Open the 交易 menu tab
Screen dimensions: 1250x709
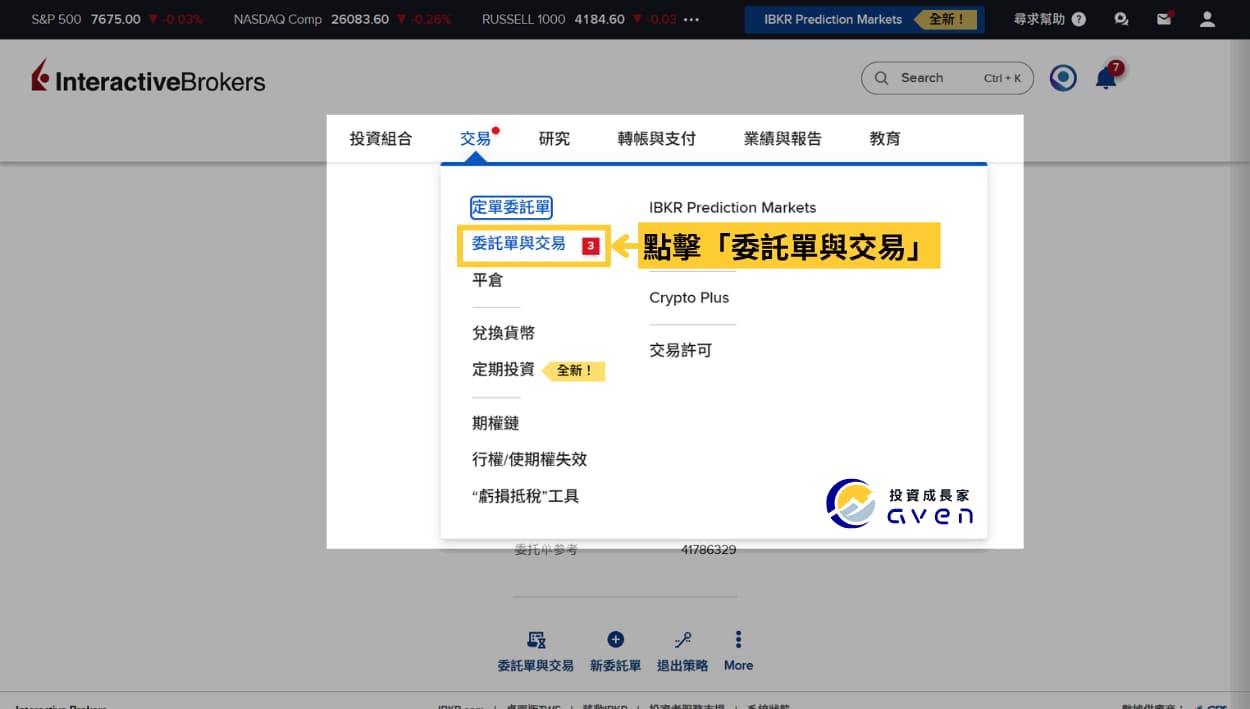coord(476,139)
